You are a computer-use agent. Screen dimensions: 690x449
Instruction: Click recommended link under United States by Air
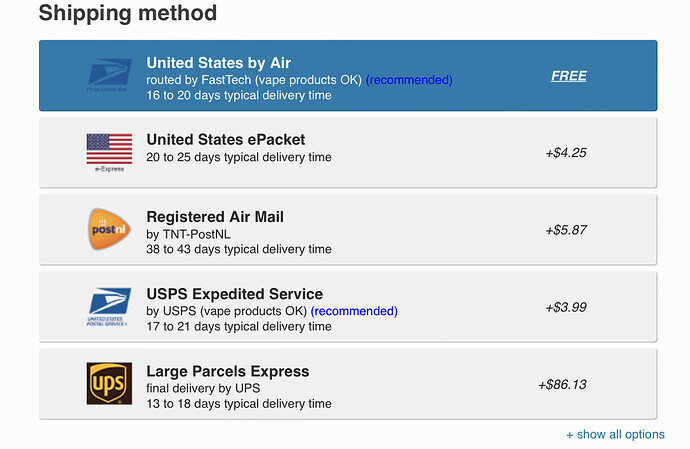tap(409, 80)
